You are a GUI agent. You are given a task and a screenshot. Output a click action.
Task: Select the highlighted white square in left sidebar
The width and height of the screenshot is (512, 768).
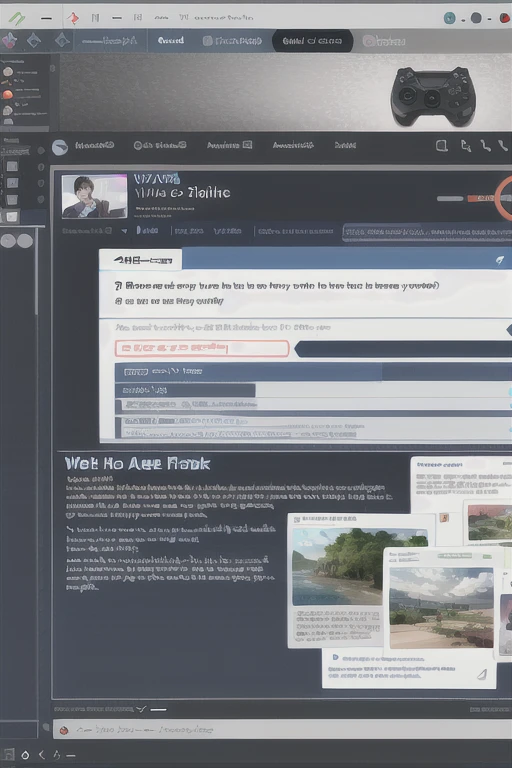click(12, 216)
